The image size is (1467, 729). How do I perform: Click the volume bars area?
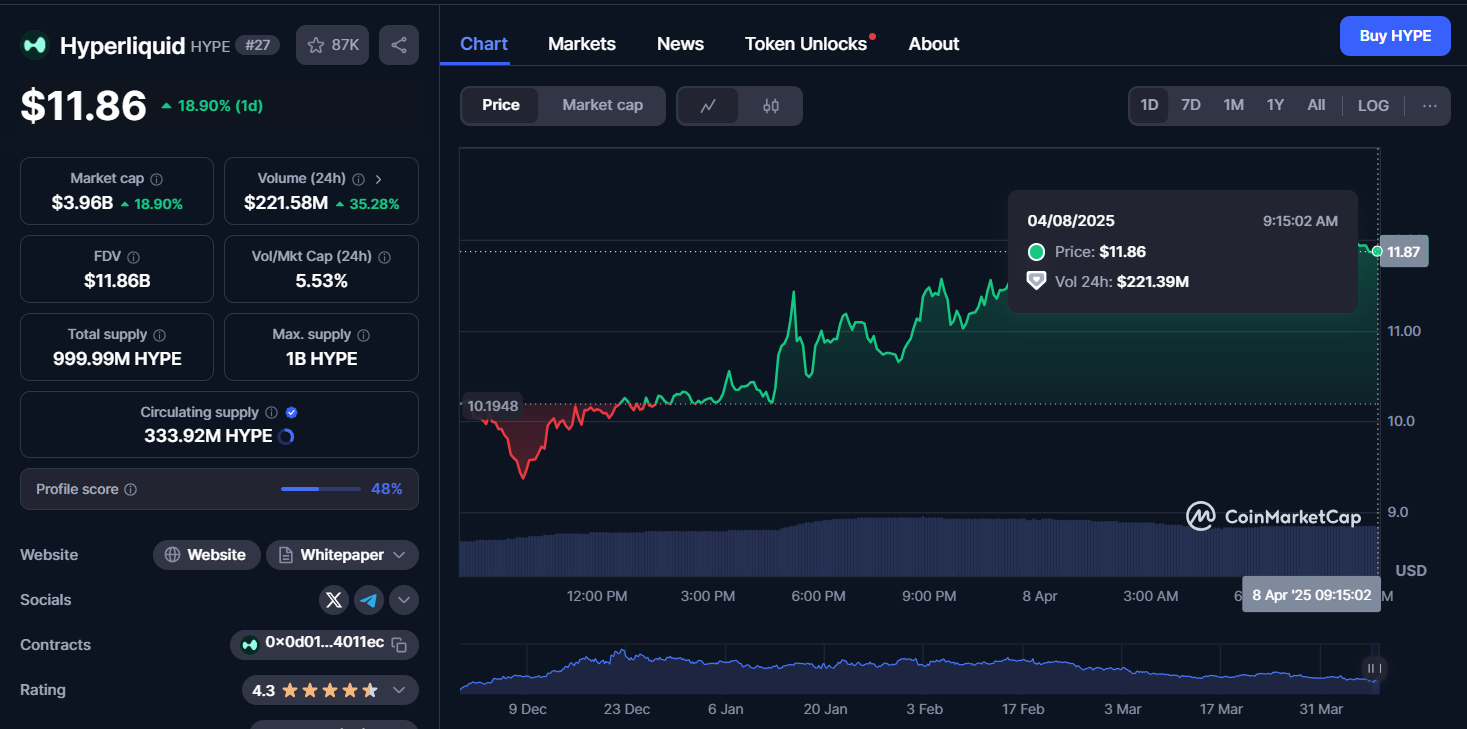click(x=919, y=547)
